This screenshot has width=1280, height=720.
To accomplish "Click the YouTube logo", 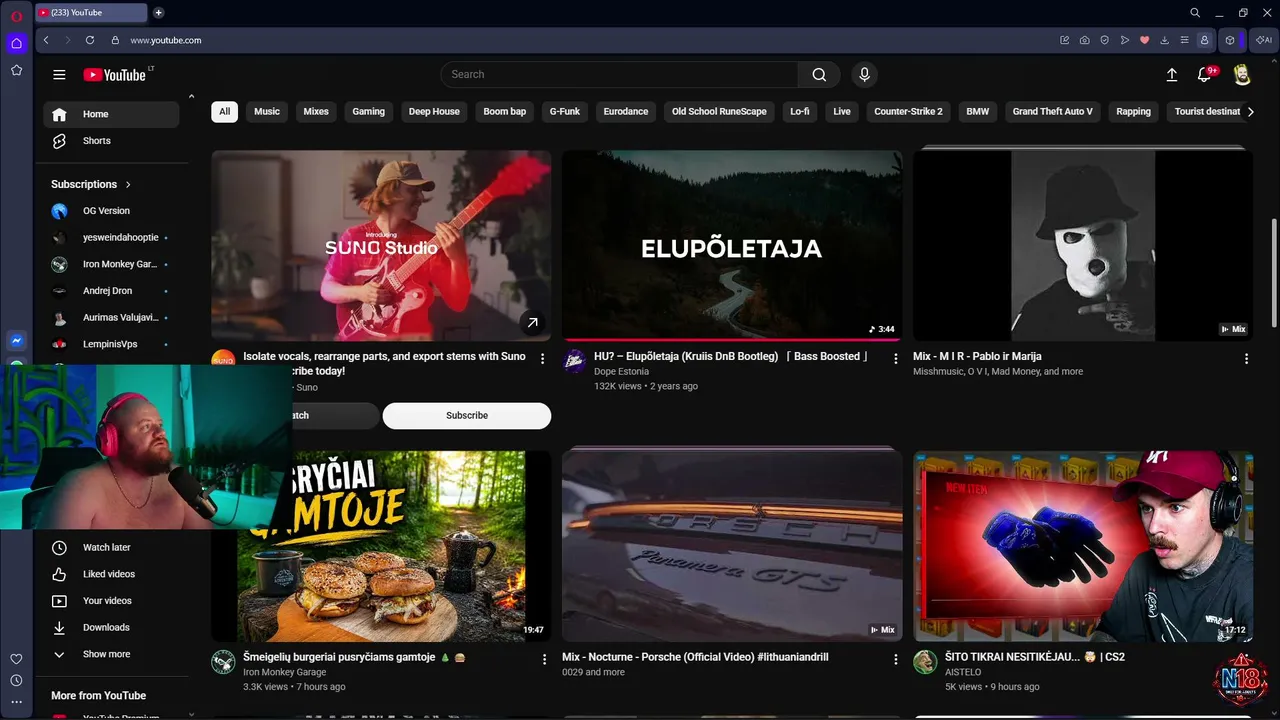I will coord(115,75).
